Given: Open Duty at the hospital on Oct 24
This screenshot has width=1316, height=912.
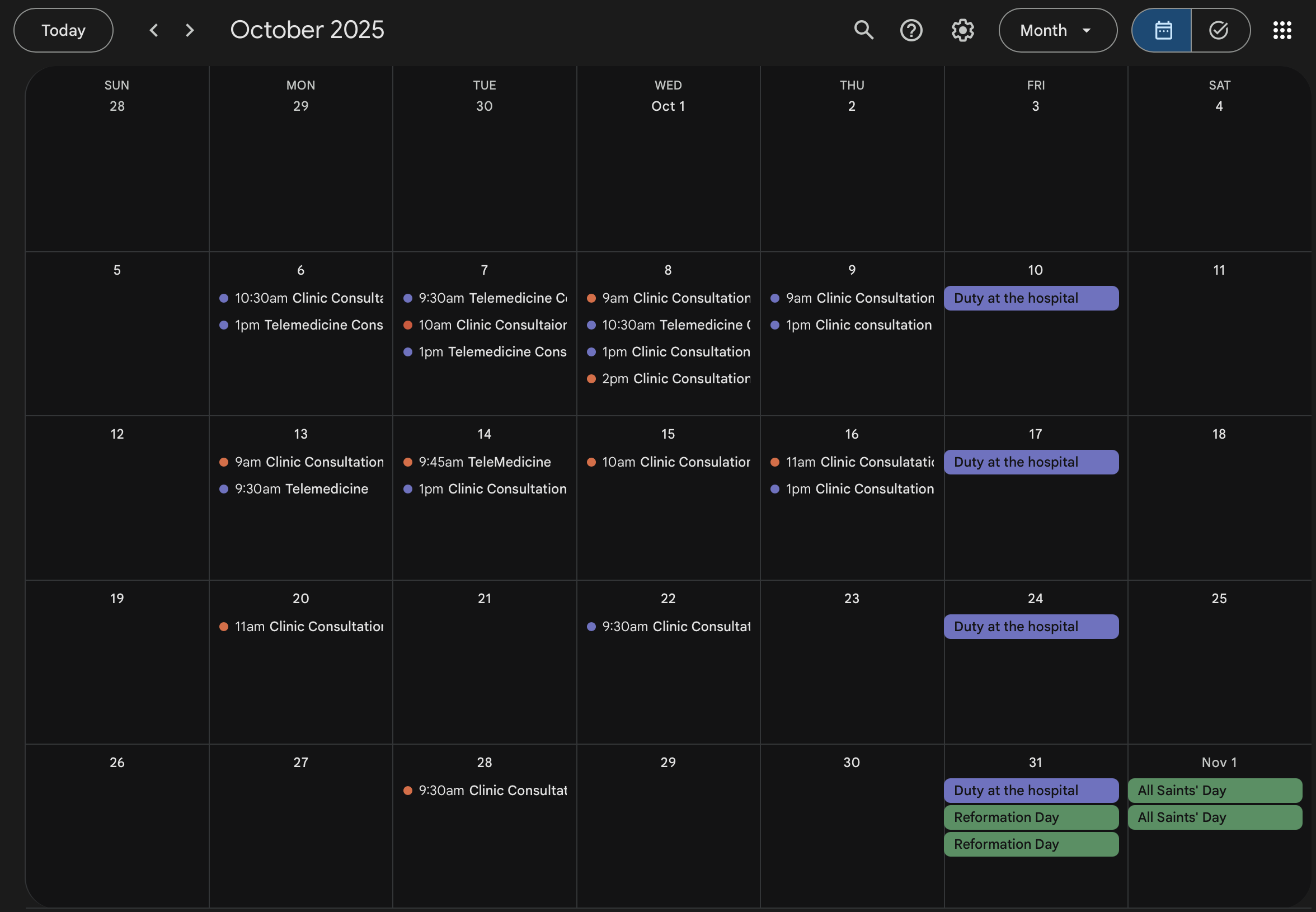Looking at the screenshot, I should tap(1031, 627).
